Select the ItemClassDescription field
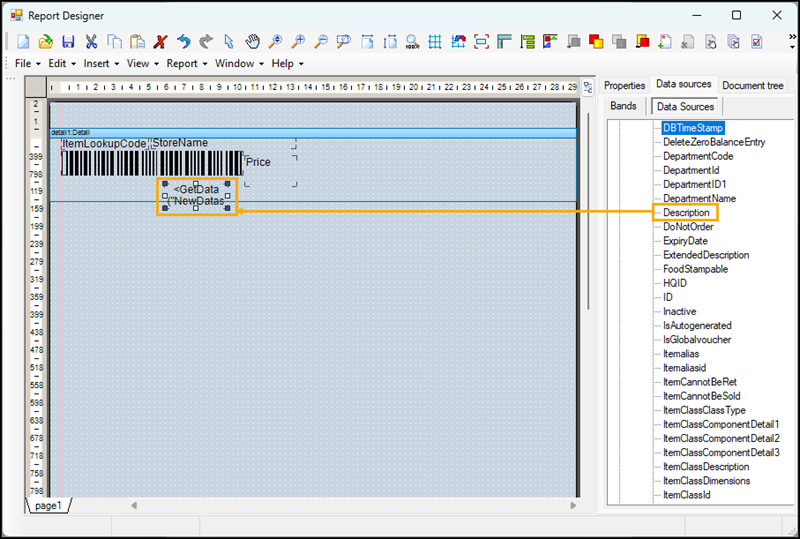Screen dimensions: 800x539 [706, 467]
